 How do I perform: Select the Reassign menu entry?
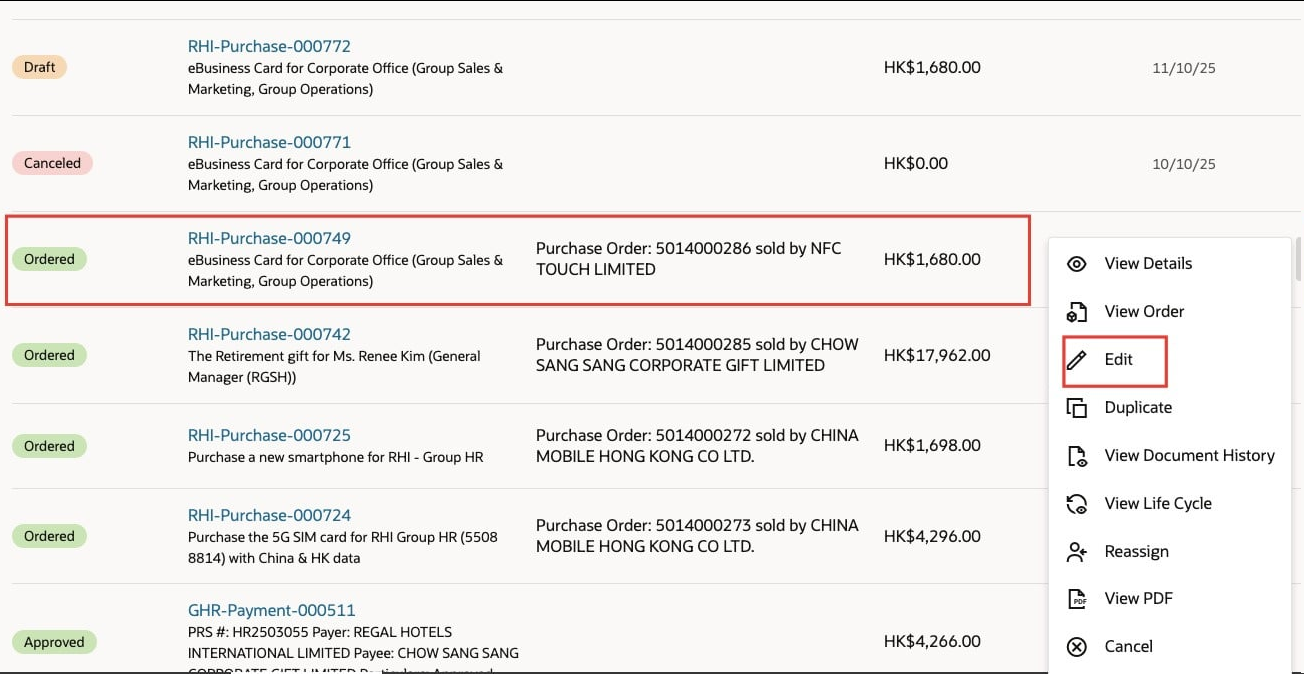[1136, 552]
